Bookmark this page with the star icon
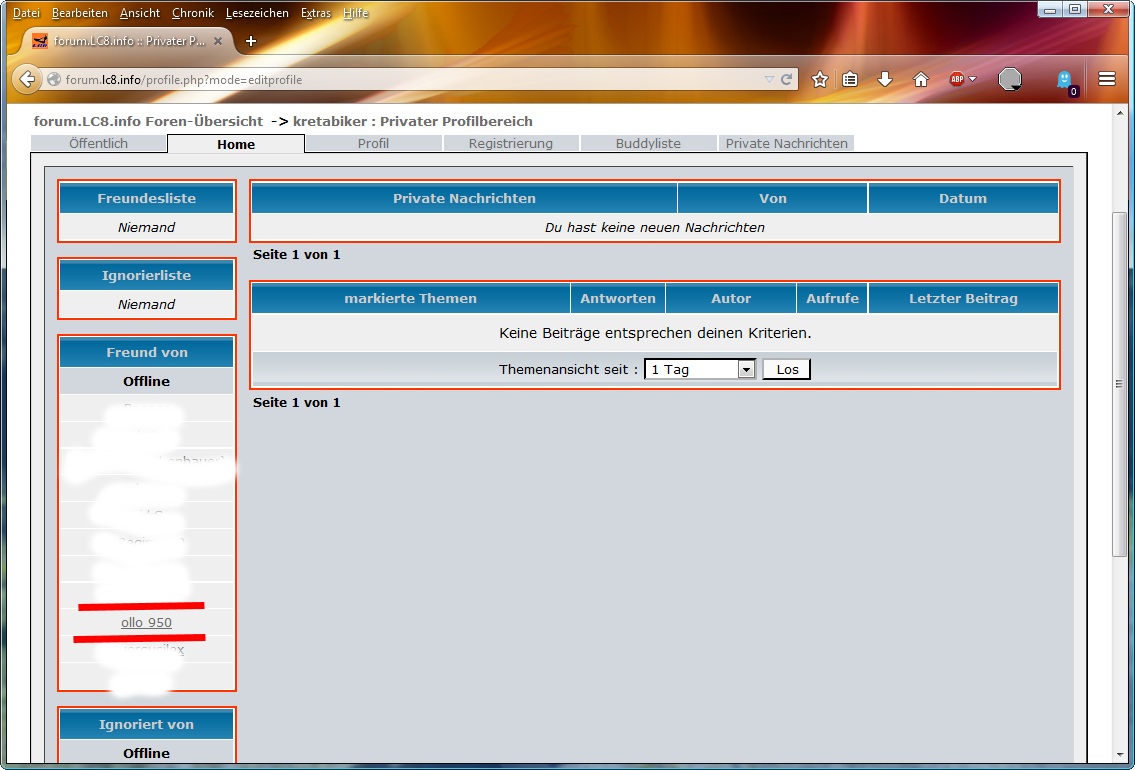The height and width of the screenshot is (770, 1135). [820, 79]
